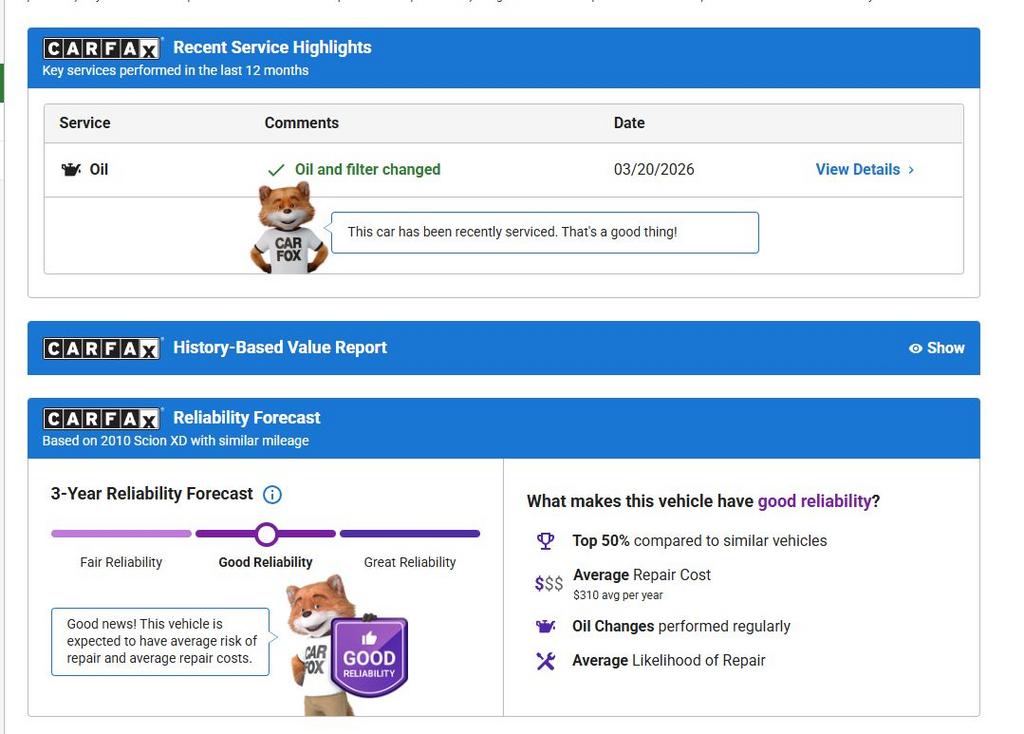The height and width of the screenshot is (734, 1024).
Task: Click the Date column header
Action: (x=629, y=123)
